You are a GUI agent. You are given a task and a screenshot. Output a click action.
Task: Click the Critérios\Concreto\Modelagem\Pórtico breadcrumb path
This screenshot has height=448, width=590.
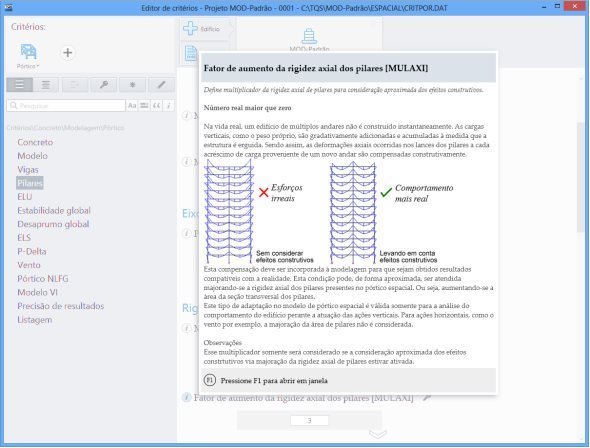point(65,128)
